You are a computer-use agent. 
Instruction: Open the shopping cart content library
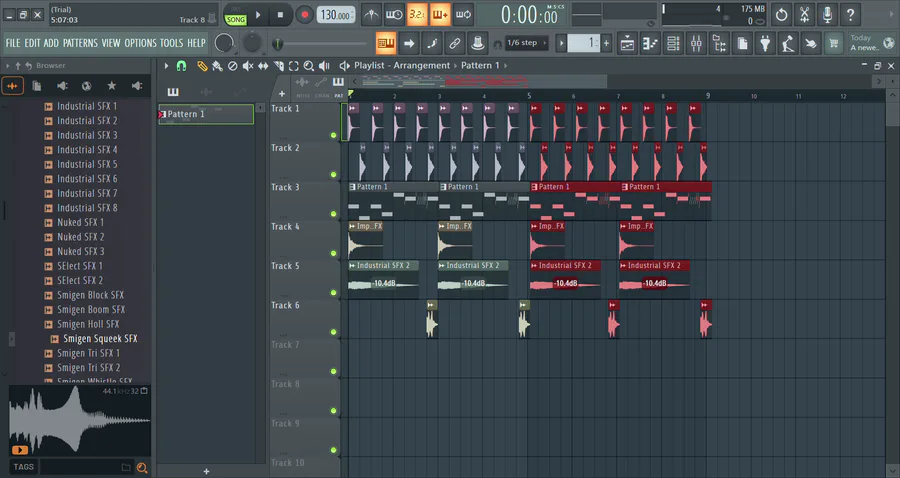pos(834,43)
